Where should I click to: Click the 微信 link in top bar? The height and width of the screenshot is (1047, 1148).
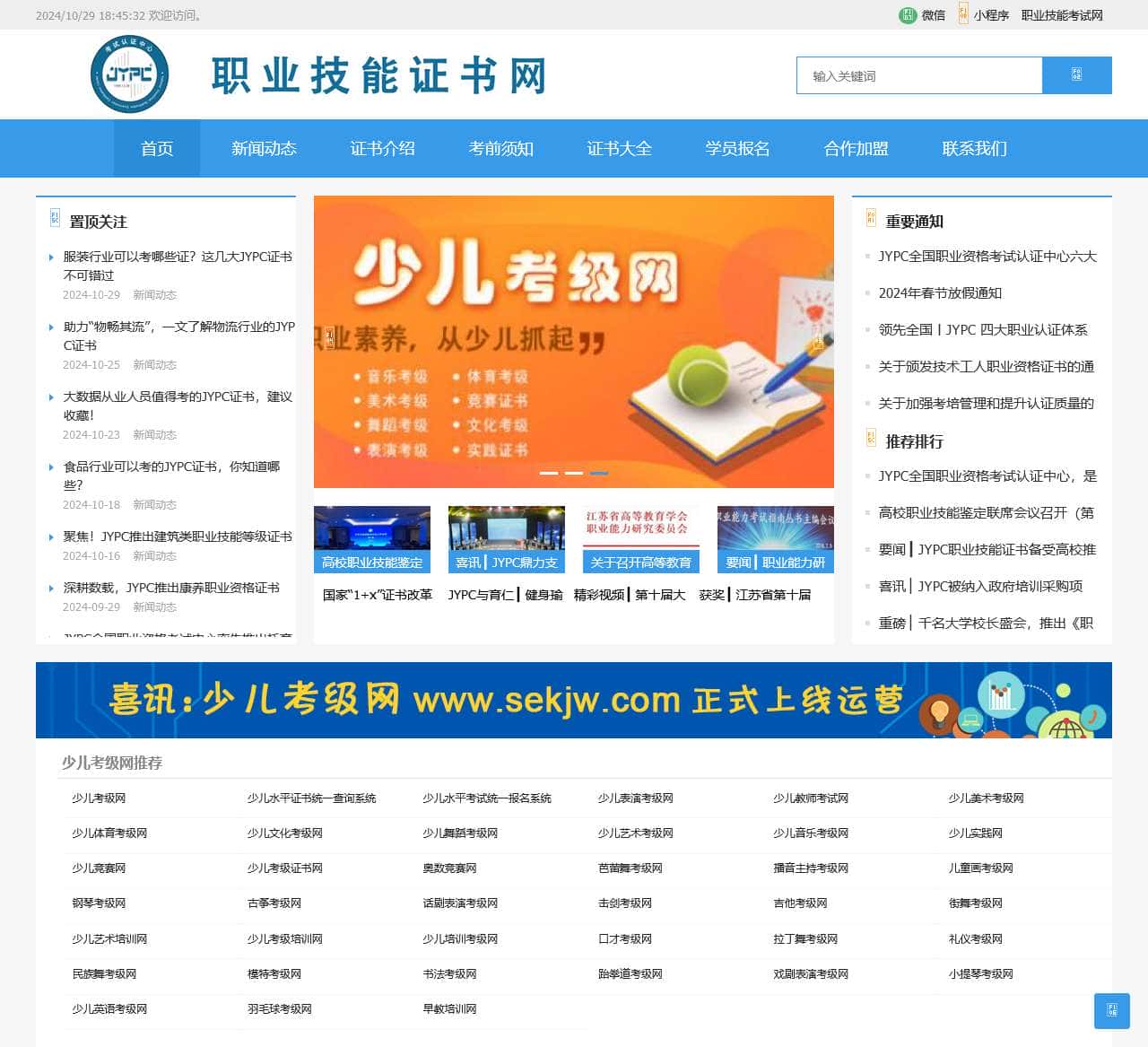pos(934,15)
